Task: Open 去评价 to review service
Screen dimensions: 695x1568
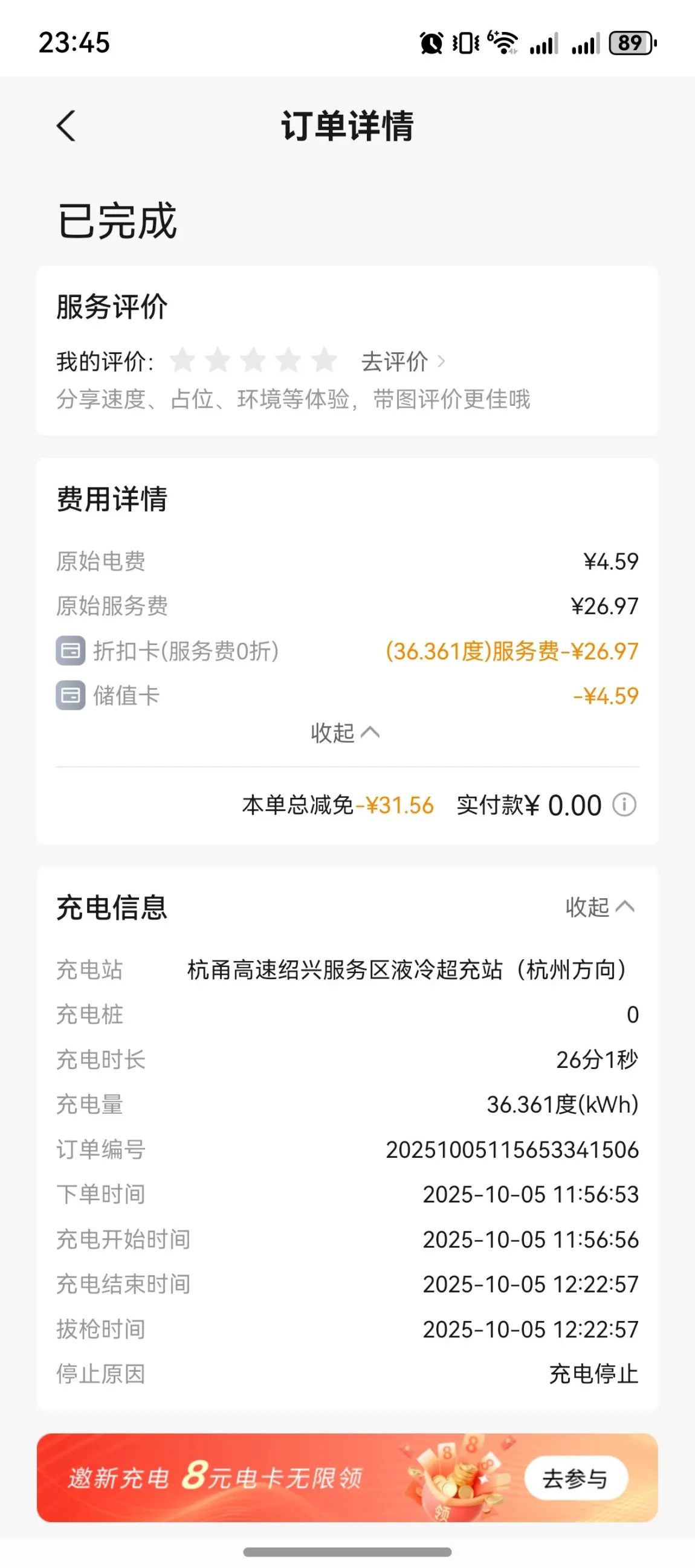Action: click(x=402, y=362)
